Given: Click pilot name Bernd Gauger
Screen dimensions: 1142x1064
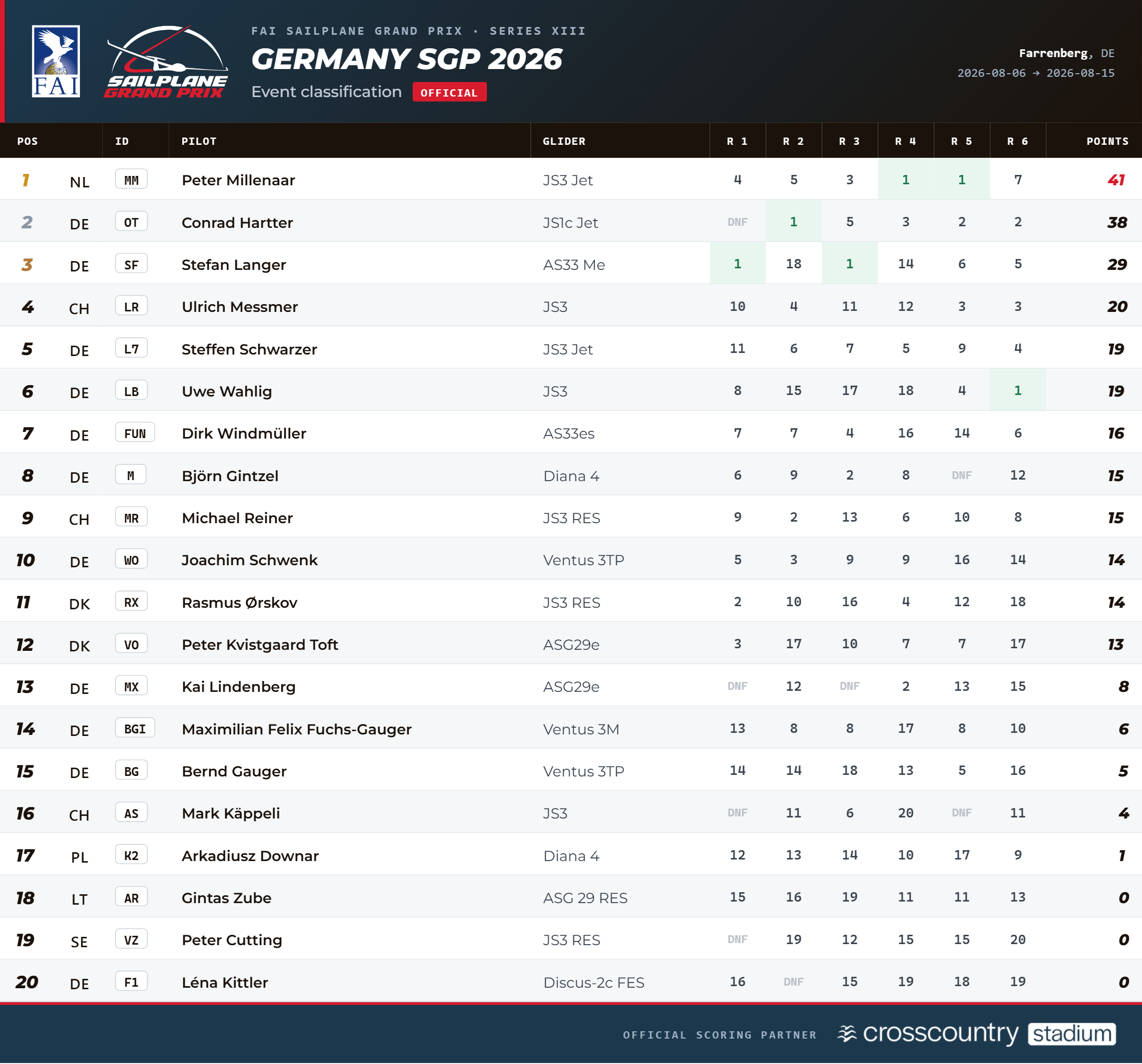Looking at the screenshot, I should tap(234, 771).
